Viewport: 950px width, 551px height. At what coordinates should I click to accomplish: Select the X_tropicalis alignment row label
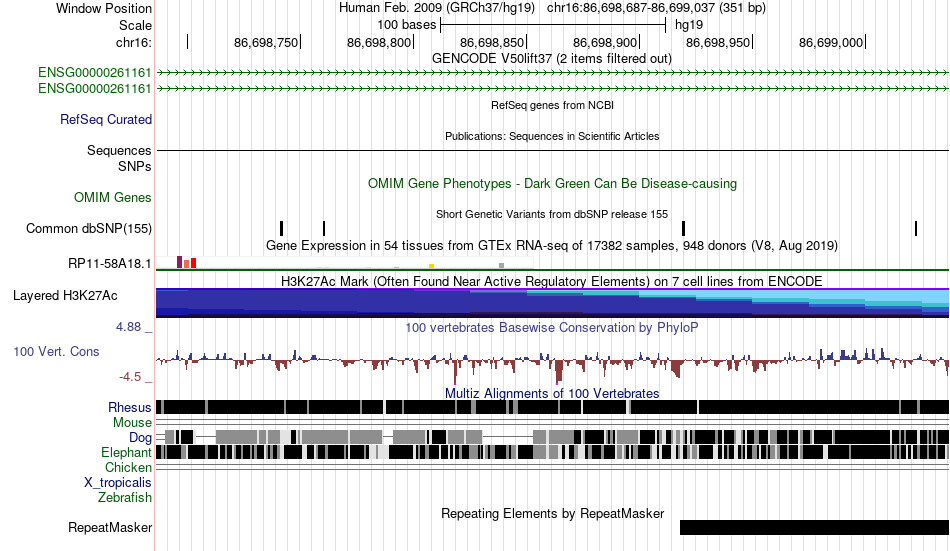tap(118, 483)
